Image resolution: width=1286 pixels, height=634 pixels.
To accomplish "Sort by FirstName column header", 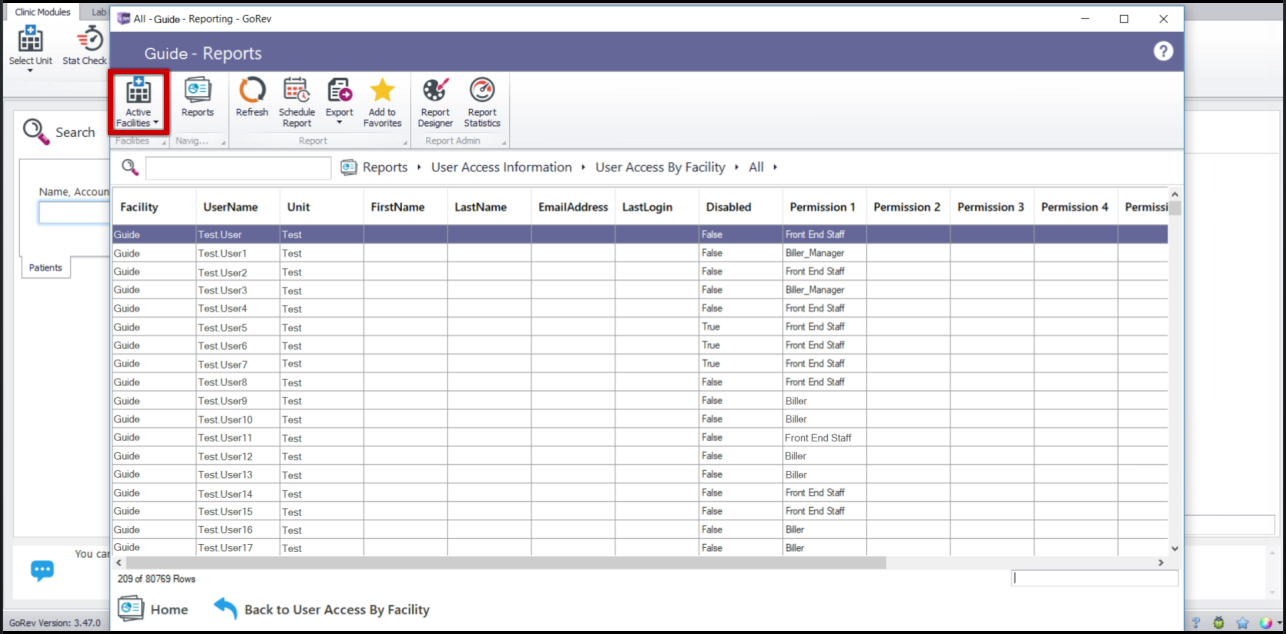I will [x=406, y=207].
